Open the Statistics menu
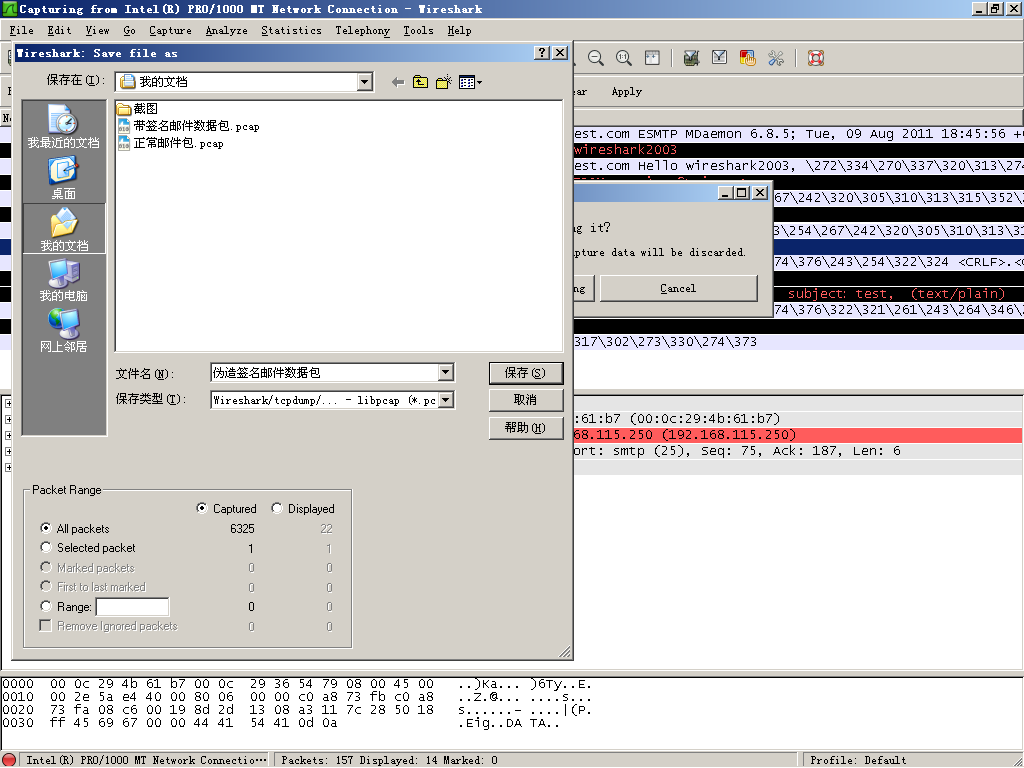 click(291, 31)
